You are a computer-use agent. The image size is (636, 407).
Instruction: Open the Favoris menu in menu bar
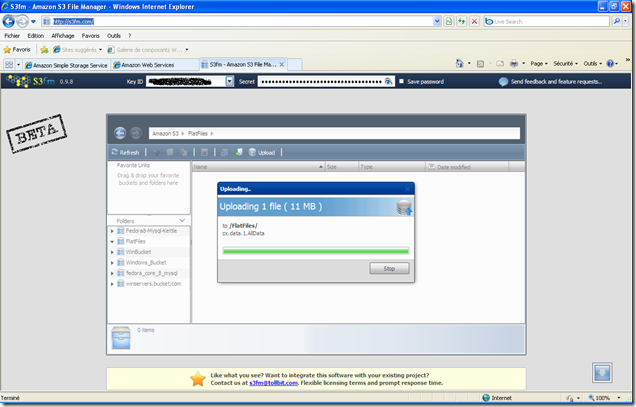[x=90, y=36]
